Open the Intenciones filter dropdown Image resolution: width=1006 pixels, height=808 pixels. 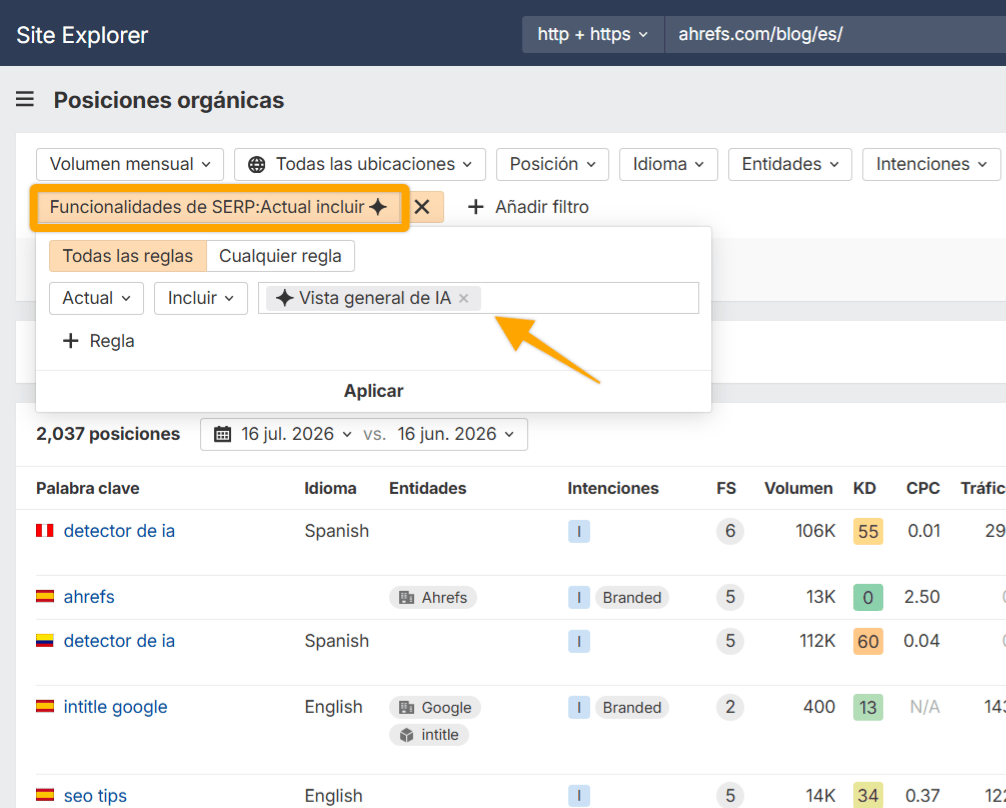point(932,164)
